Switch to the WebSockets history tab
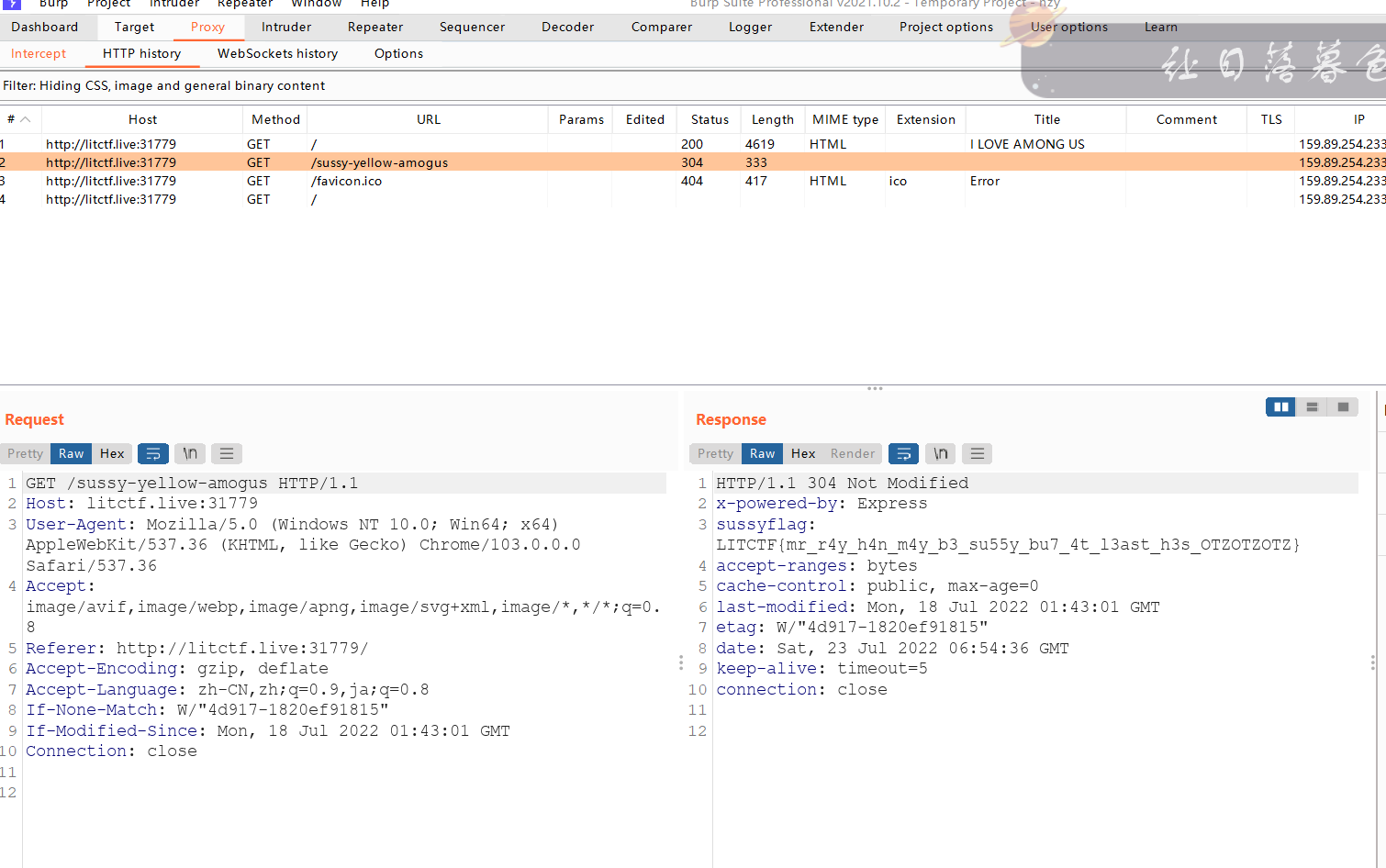 click(x=277, y=53)
